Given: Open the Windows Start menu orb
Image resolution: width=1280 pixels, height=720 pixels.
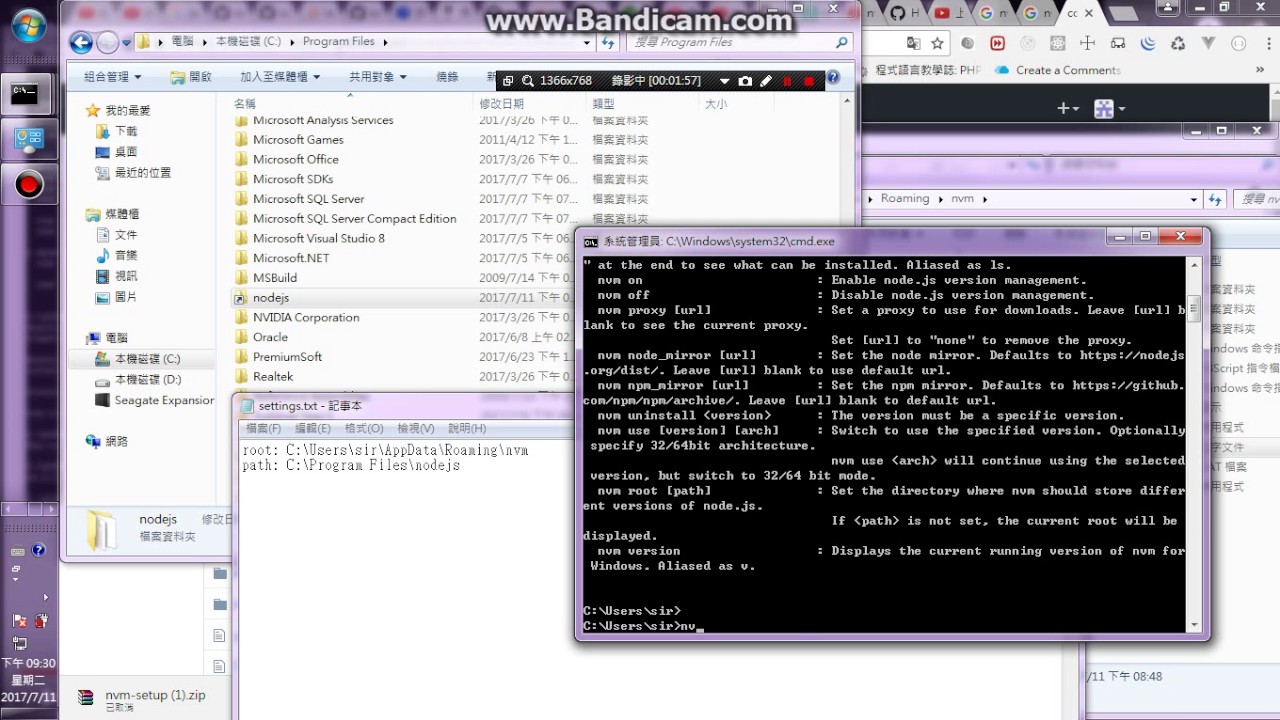Looking at the screenshot, I should [x=27, y=27].
